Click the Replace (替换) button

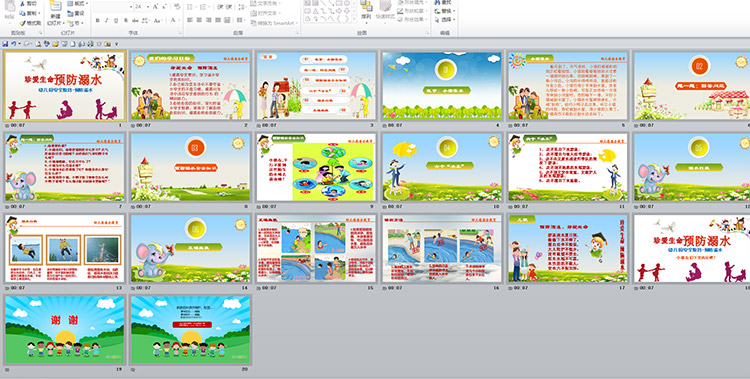point(444,11)
